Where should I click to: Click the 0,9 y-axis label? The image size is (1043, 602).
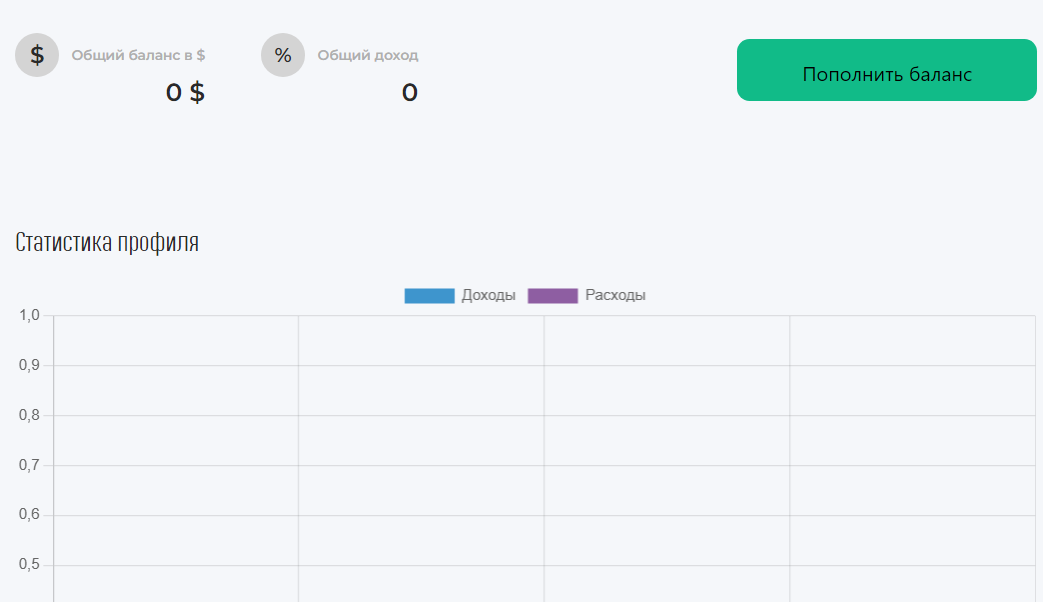coord(29,365)
